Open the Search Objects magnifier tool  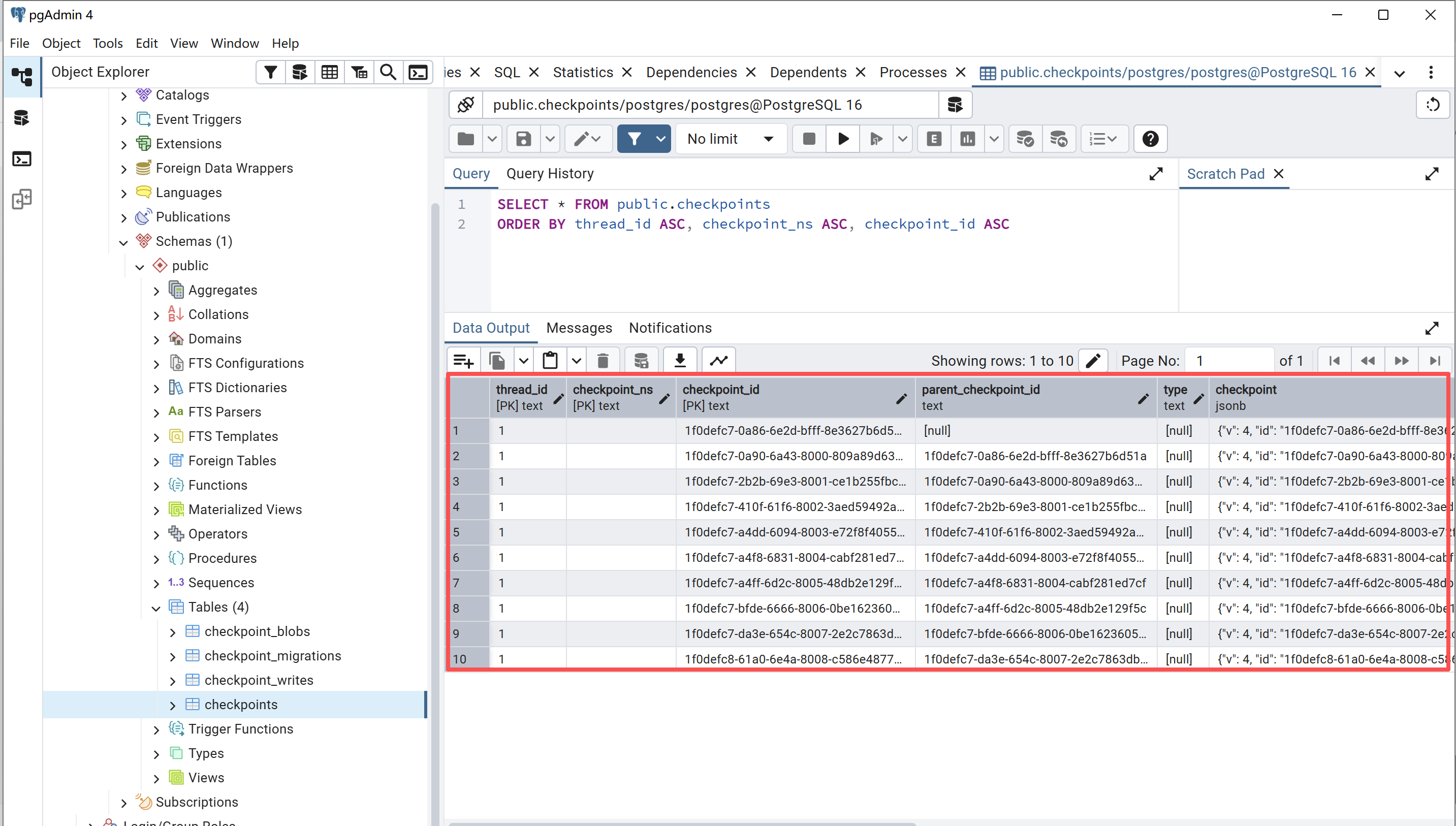[x=388, y=72]
